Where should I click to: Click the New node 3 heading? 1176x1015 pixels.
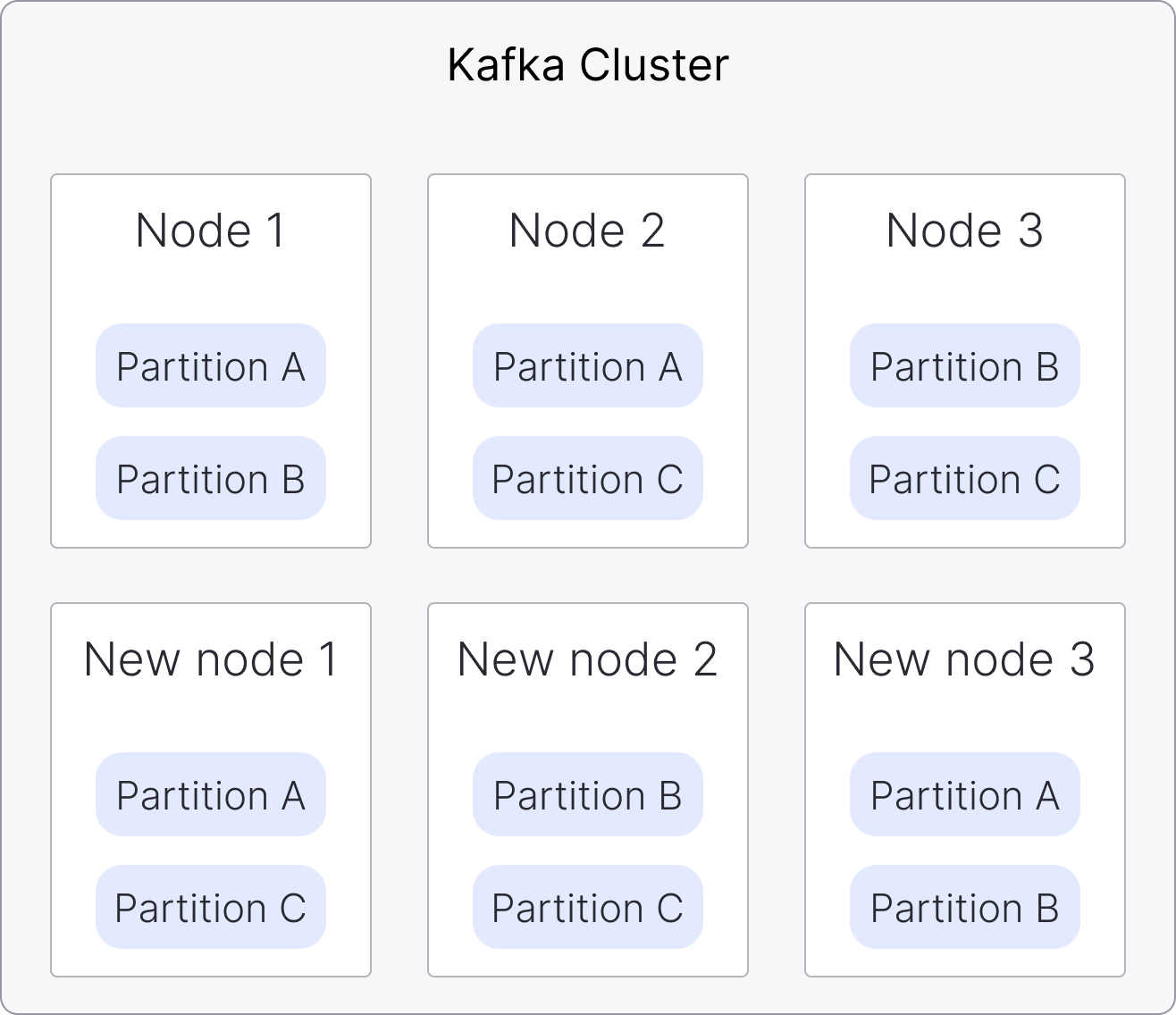click(x=964, y=659)
